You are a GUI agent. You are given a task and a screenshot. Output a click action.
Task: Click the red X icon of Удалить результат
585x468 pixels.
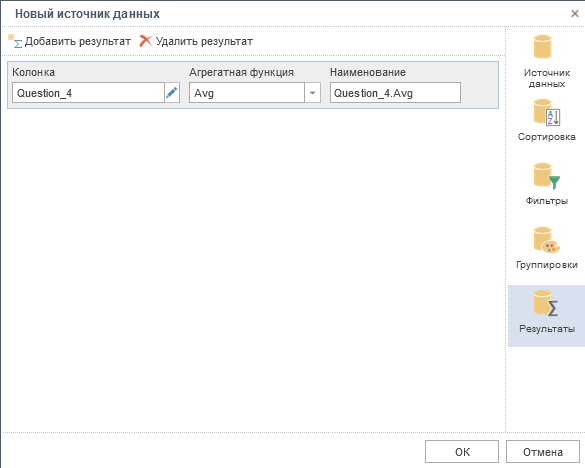click(146, 41)
